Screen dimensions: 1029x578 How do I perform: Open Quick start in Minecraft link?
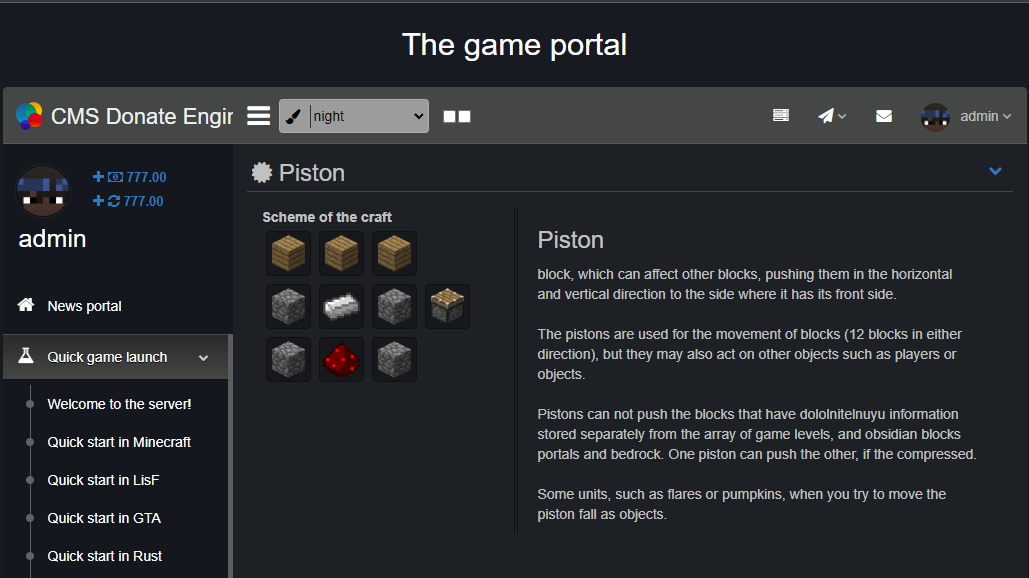click(119, 442)
